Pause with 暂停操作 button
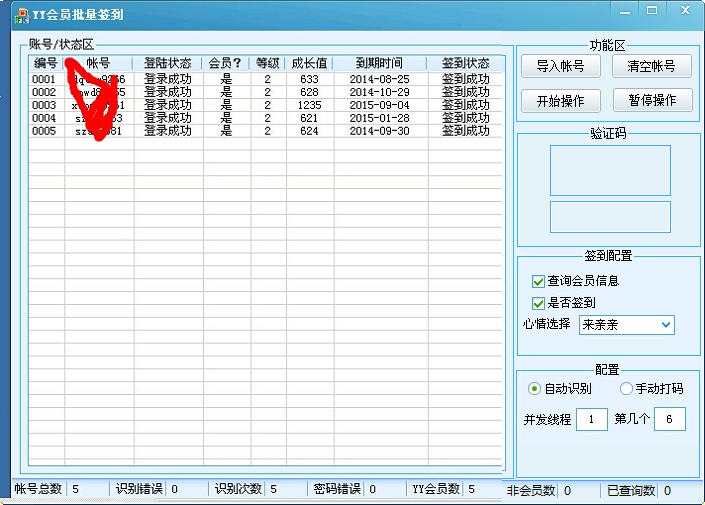 point(652,100)
